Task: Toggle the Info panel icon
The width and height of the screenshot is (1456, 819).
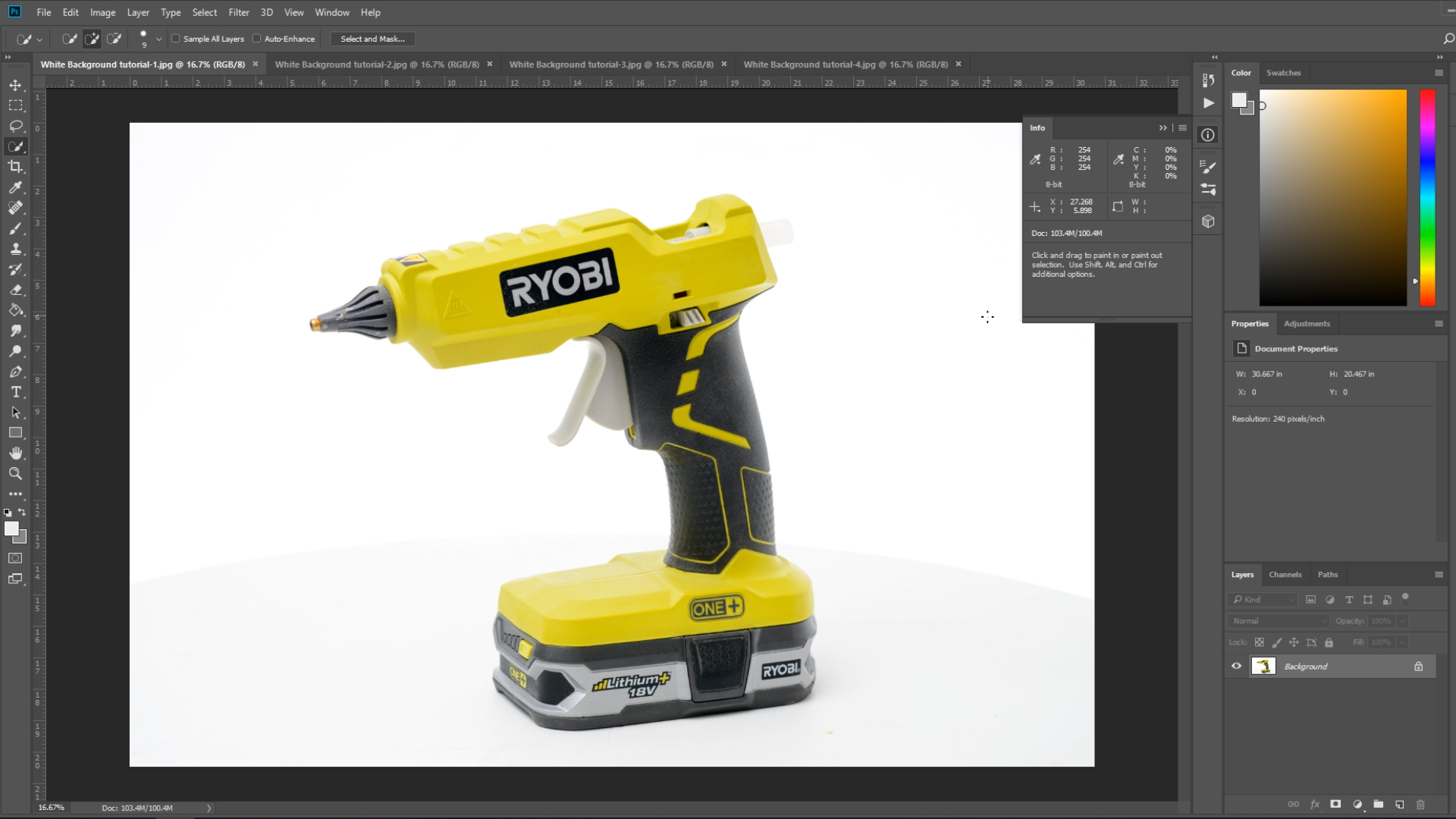Action: click(x=1208, y=135)
